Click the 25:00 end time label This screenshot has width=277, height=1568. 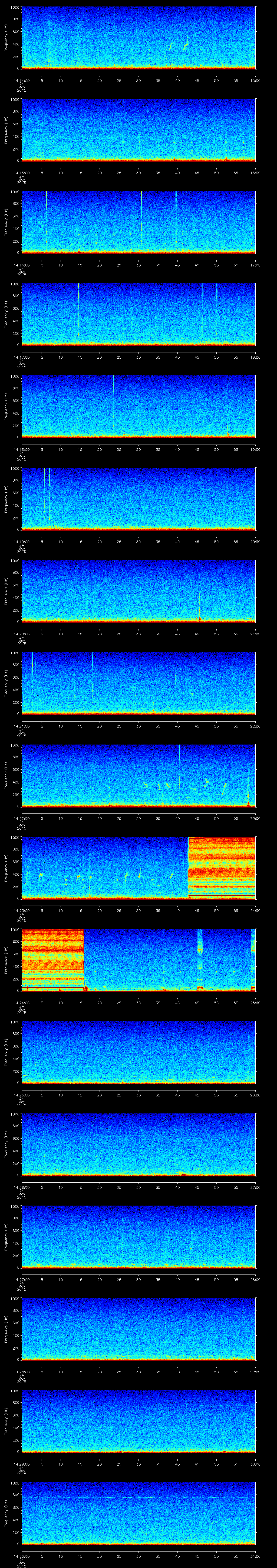255,1003
